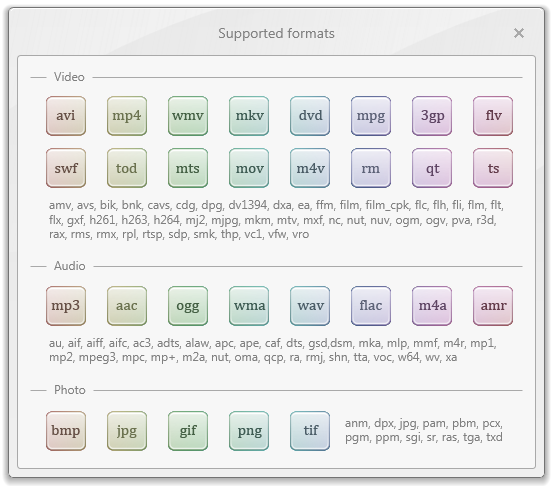Pick the dvd format tile

click(310, 116)
